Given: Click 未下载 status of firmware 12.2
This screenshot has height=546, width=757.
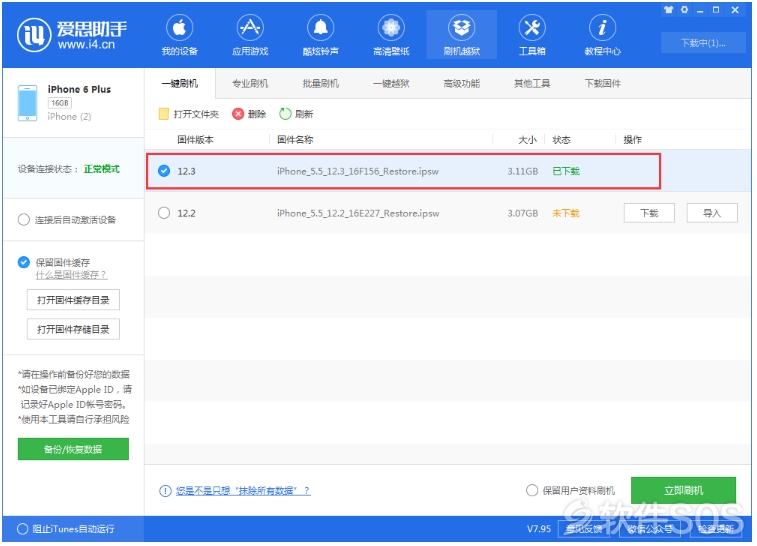Looking at the screenshot, I should click(566, 213).
